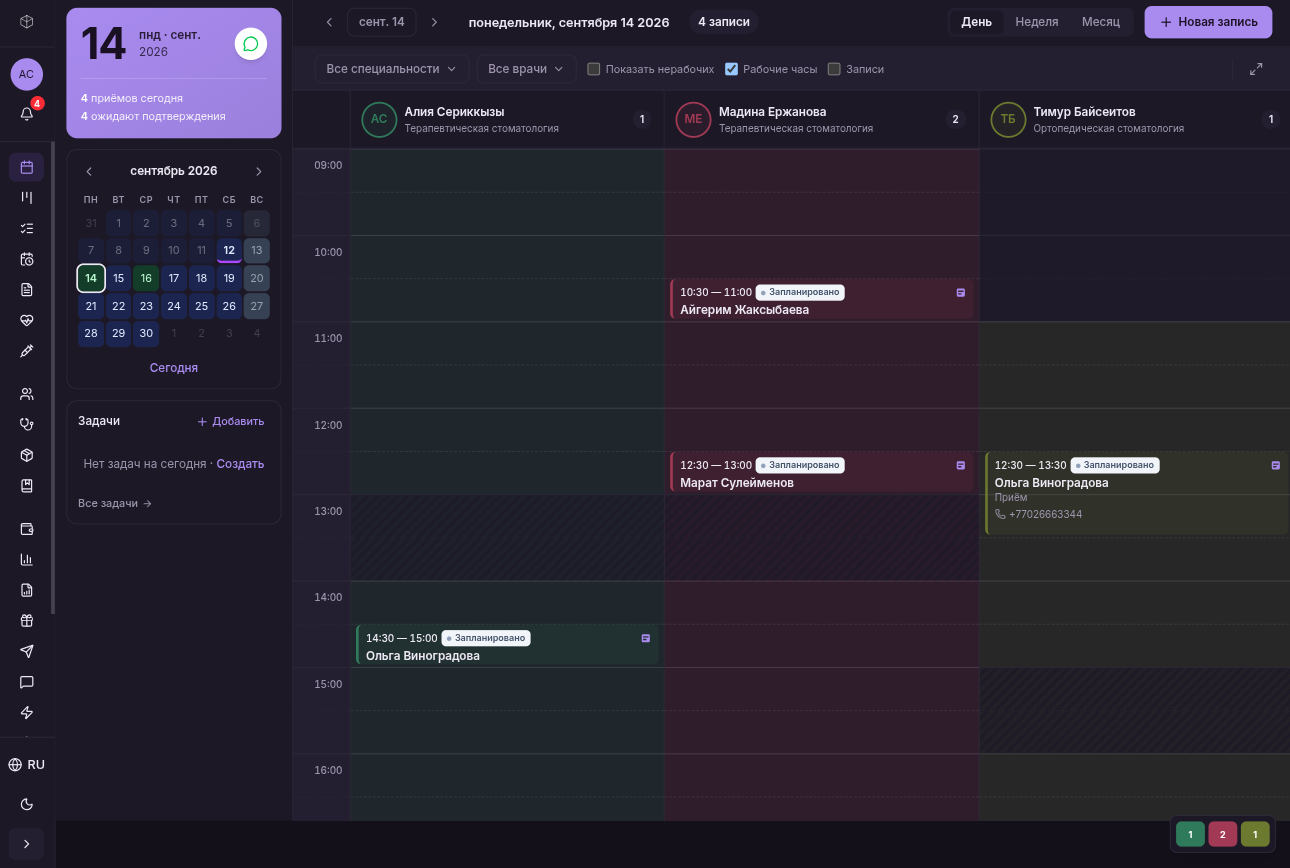Viewport: 1290px width, 868px height.
Task: Open the RU language selector
Action: coord(27,765)
